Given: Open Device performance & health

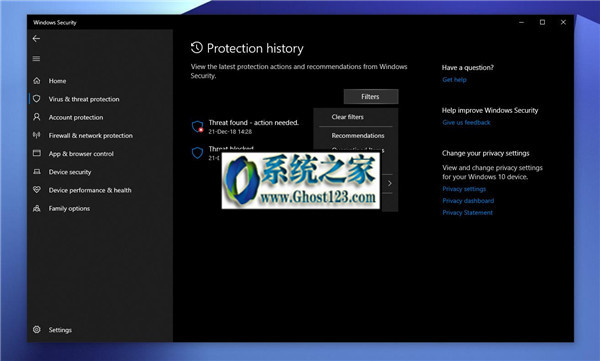Looking at the screenshot, I should (x=90, y=190).
